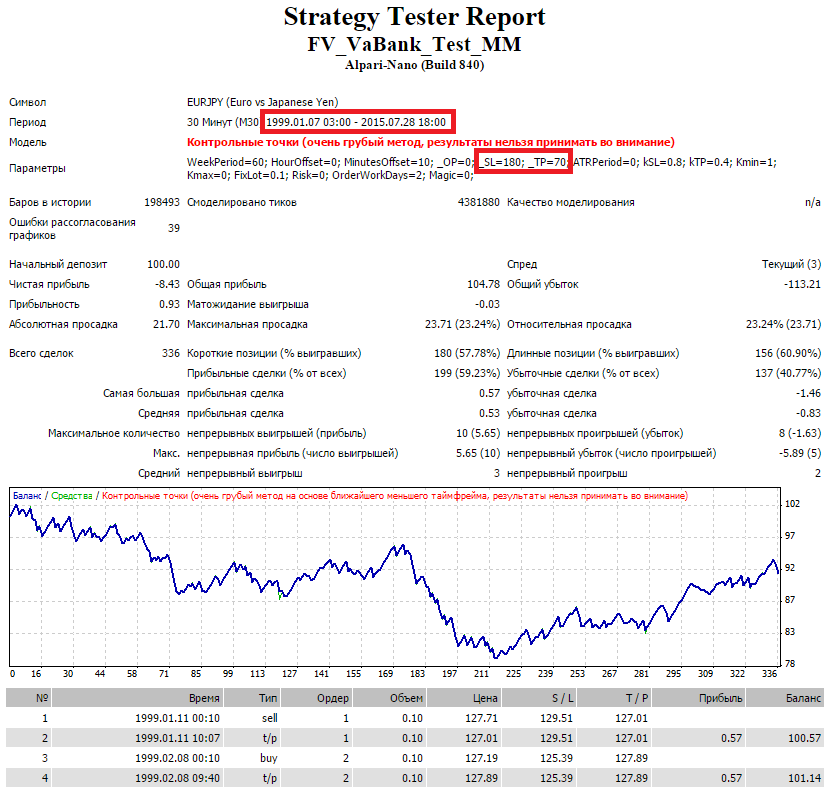Click the balance cell 101.14
837x793 pixels.
(x=804, y=779)
